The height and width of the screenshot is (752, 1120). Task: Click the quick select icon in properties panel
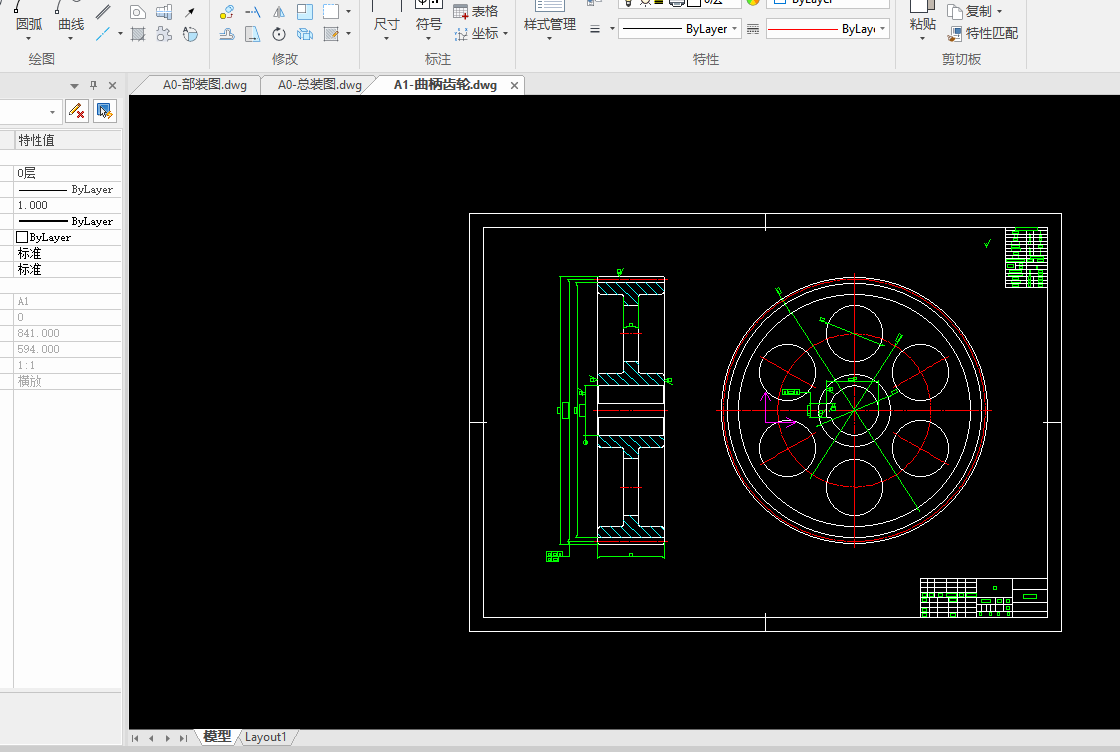[105, 111]
